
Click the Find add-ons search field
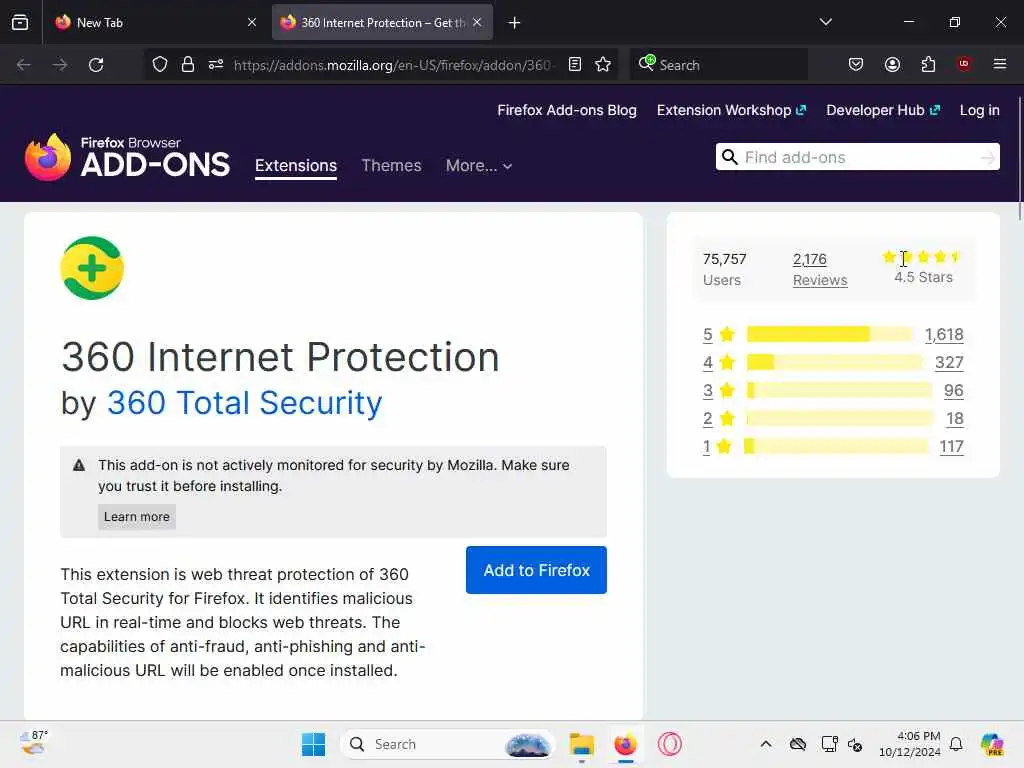click(857, 157)
